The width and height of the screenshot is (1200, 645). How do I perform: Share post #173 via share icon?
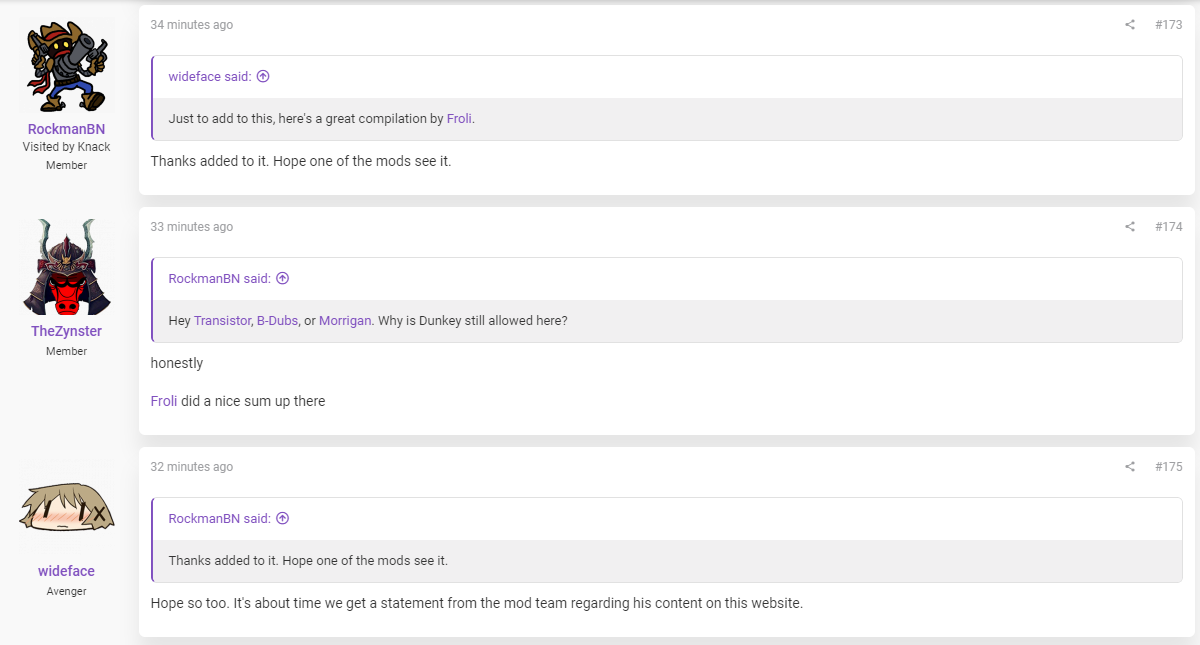click(1130, 25)
